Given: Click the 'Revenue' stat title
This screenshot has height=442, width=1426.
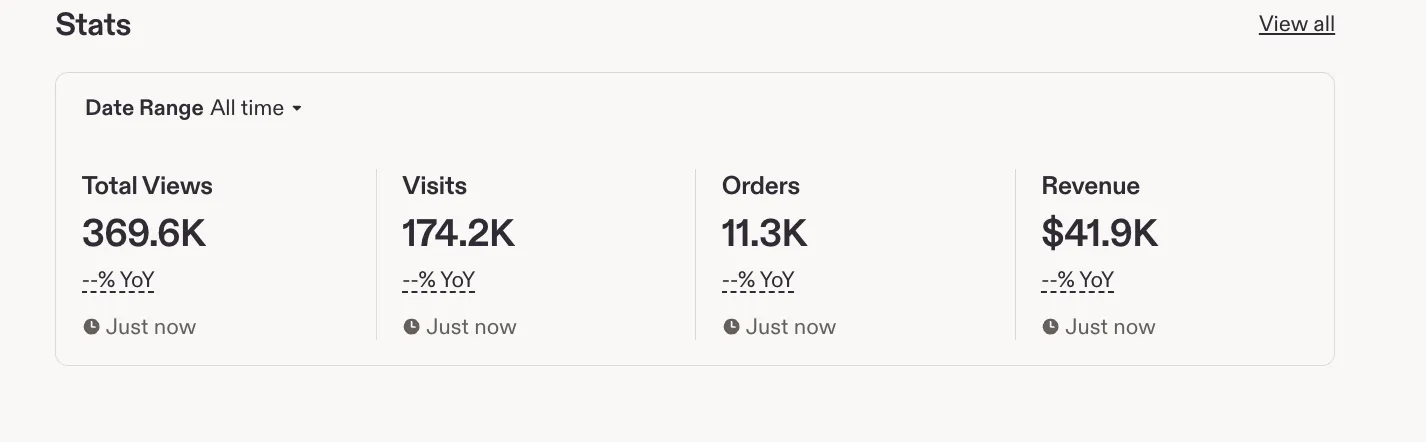Looking at the screenshot, I should tap(1091, 186).
